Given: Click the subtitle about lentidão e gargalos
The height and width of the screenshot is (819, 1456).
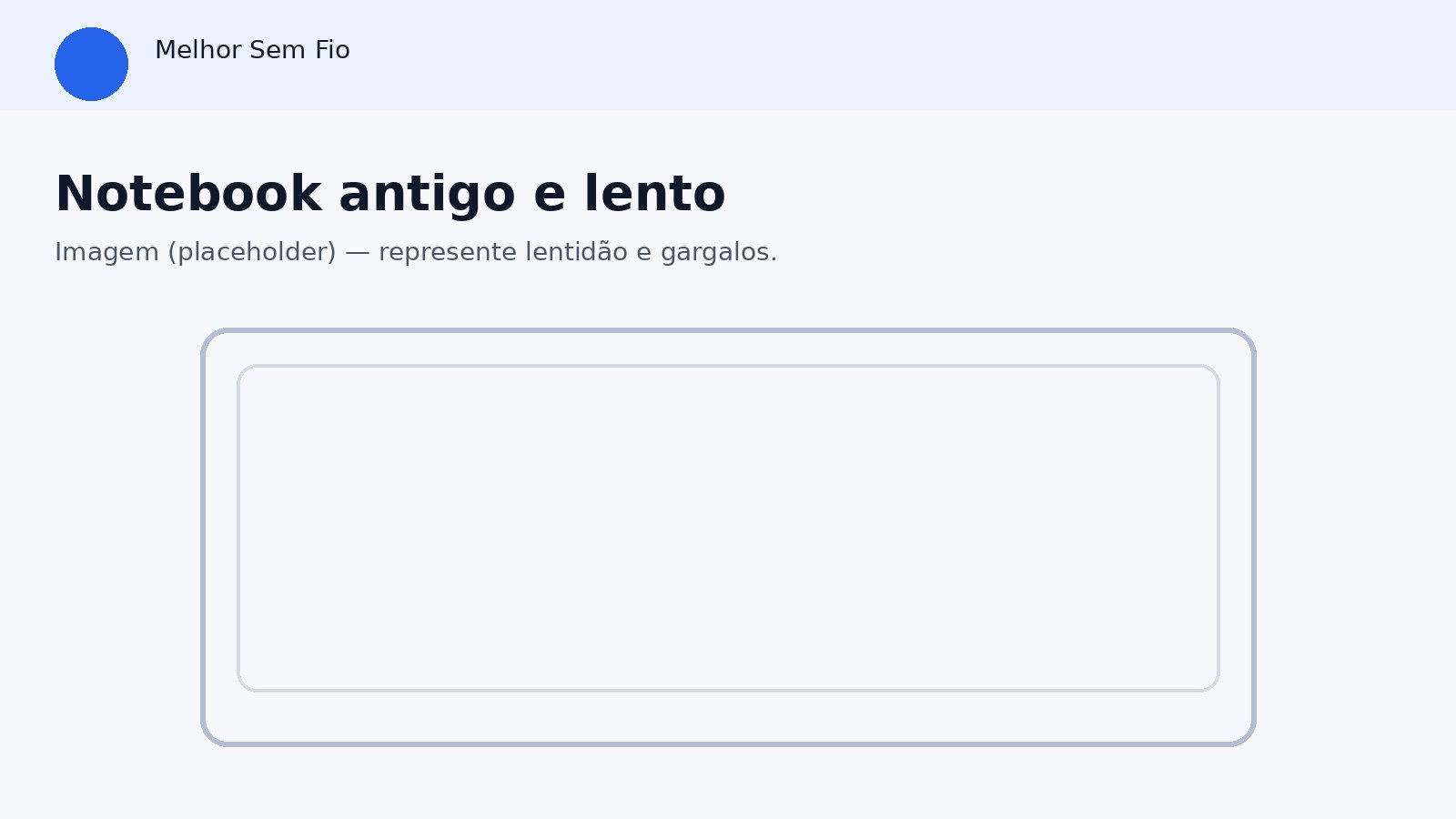Looking at the screenshot, I should pyautogui.click(x=417, y=251).
